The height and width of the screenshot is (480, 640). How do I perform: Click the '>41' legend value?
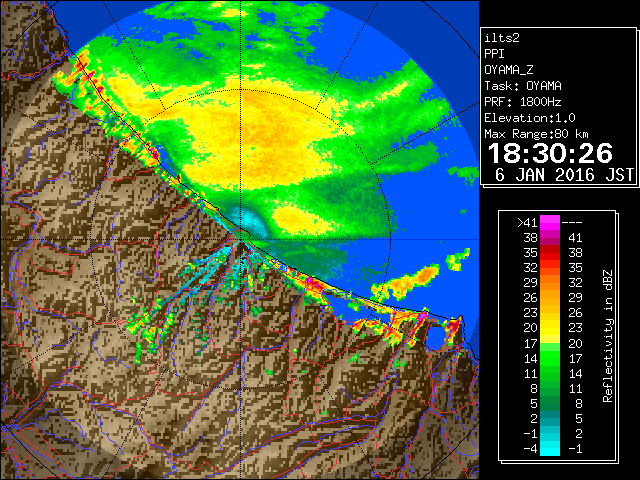point(527,222)
